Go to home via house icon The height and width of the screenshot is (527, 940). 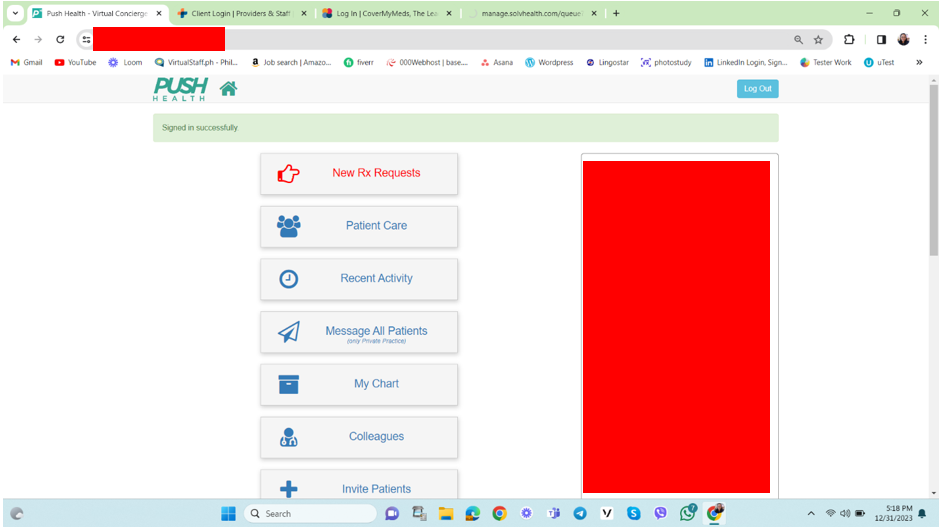click(x=228, y=89)
